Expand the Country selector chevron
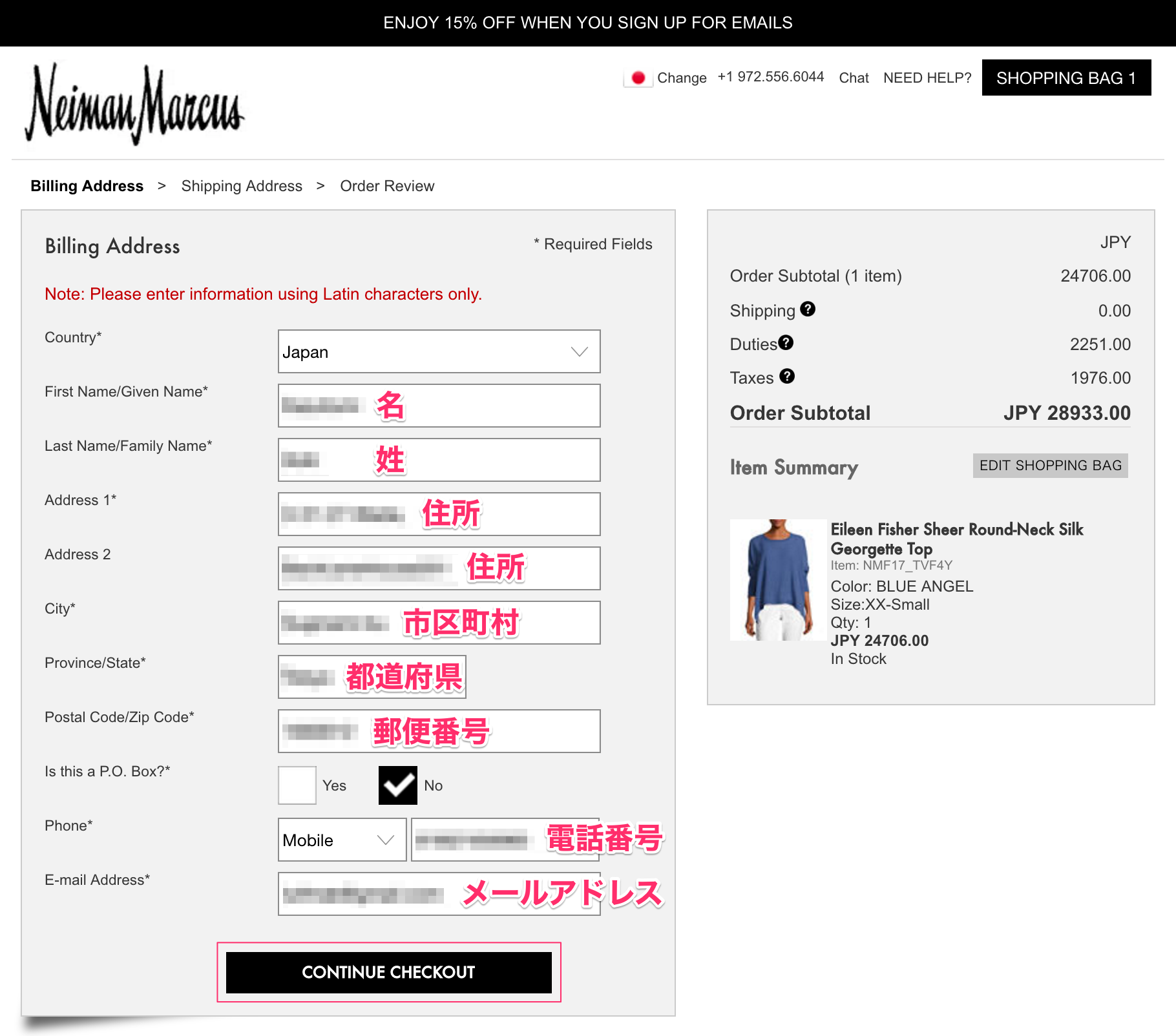The width and height of the screenshot is (1176, 1036). pos(580,351)
